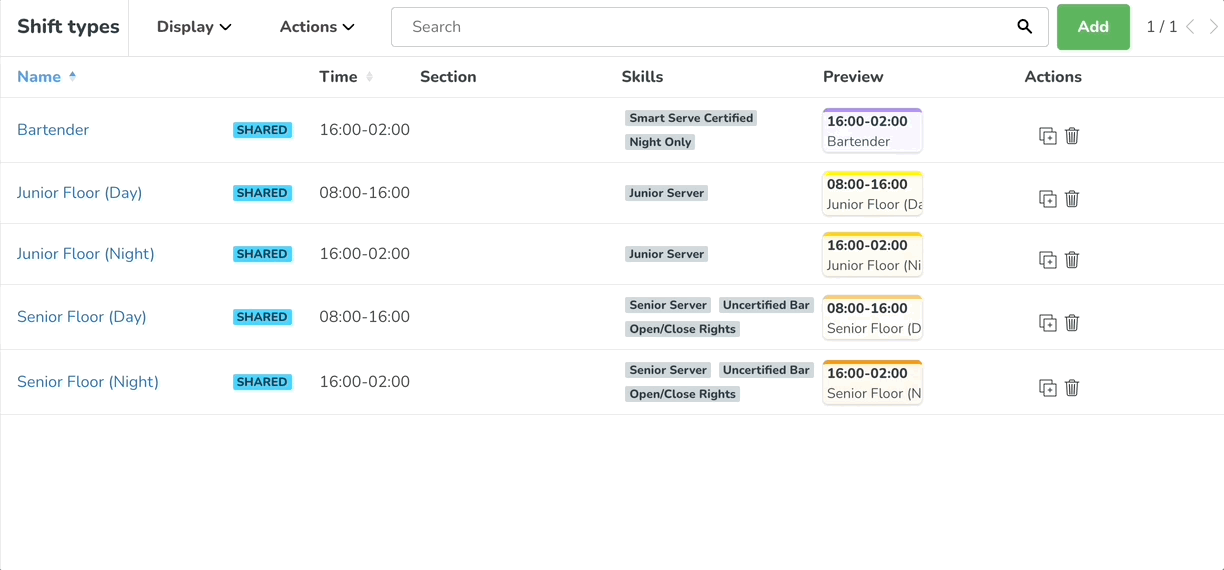Open the Bartender shift type link
The width and height of the screenshot is (1224, 570).
[53, 130]
